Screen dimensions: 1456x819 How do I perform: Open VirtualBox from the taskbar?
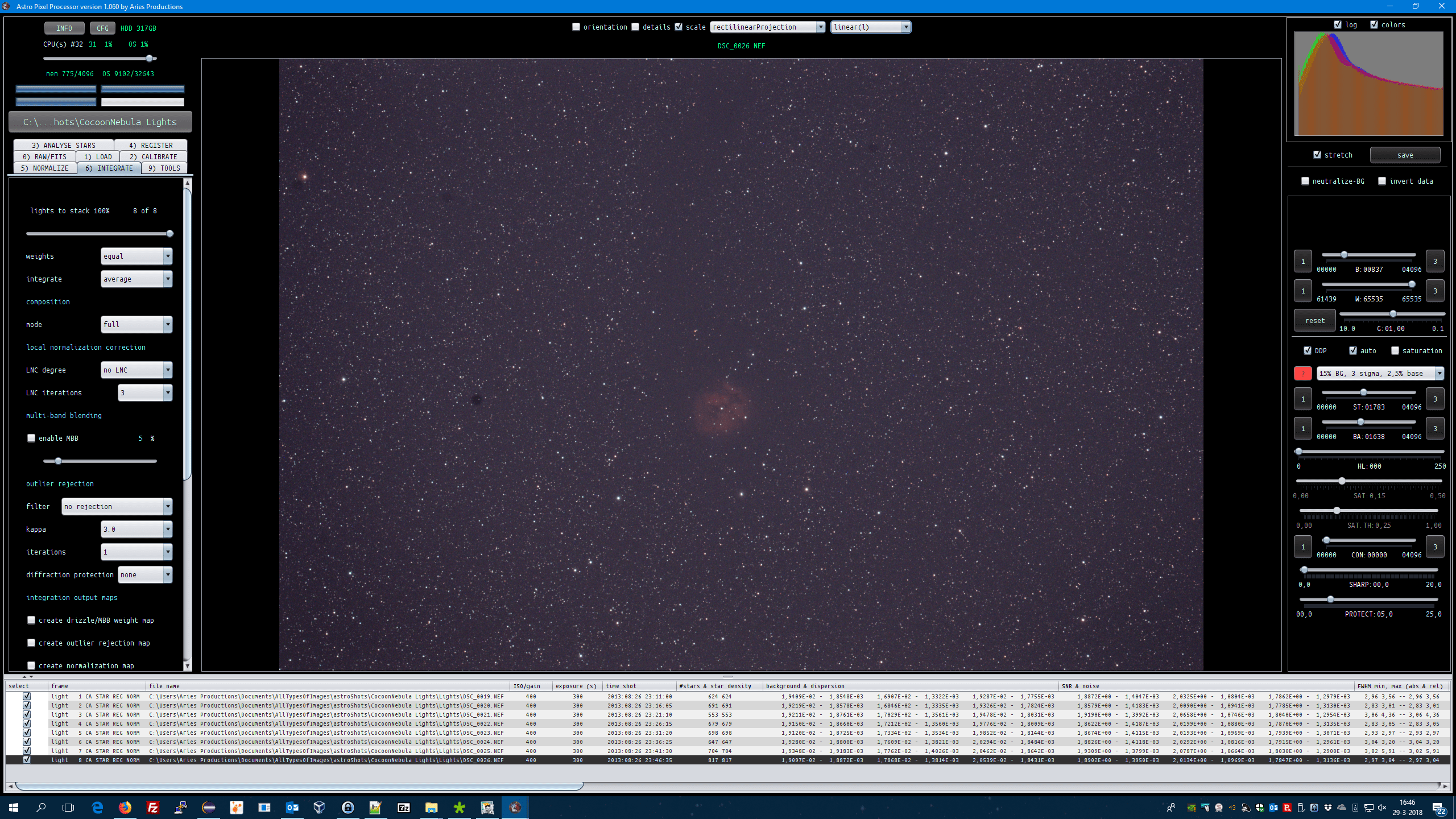tap(320, 807)
